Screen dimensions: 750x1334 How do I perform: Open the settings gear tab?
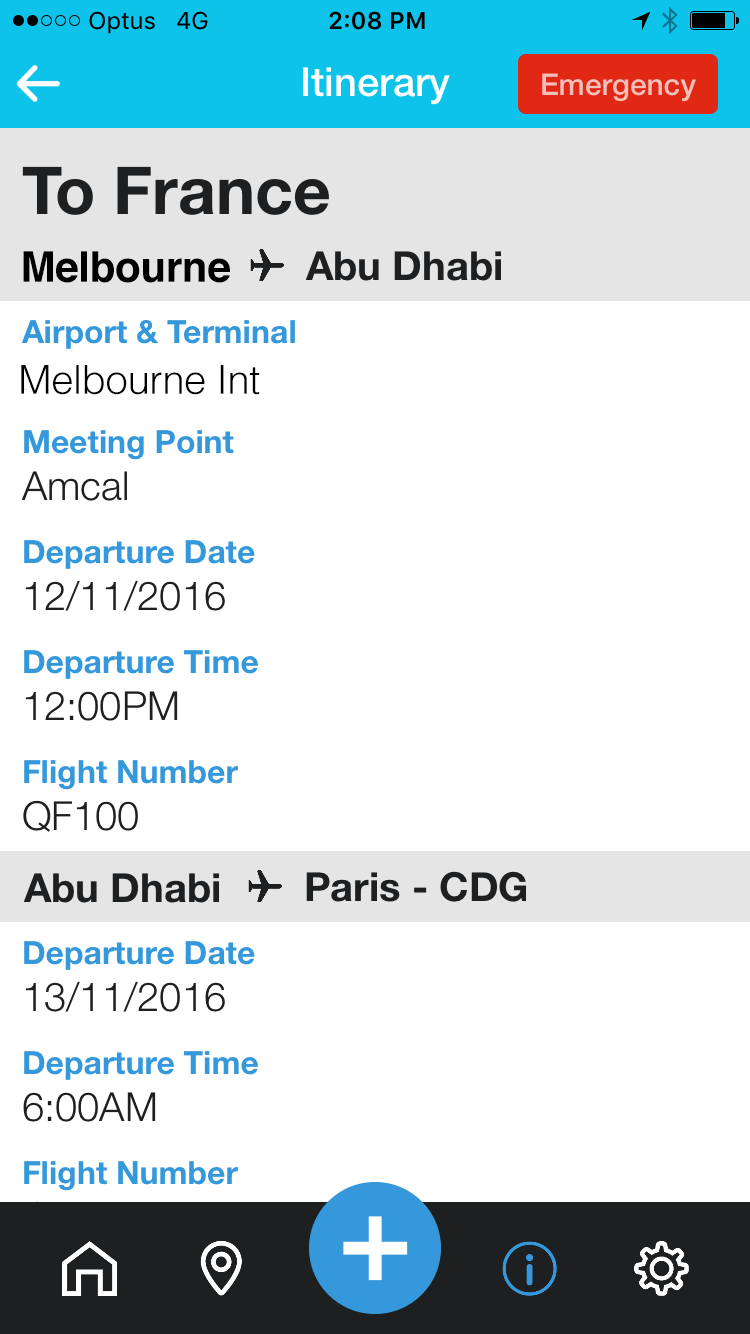click(661, 1269)
